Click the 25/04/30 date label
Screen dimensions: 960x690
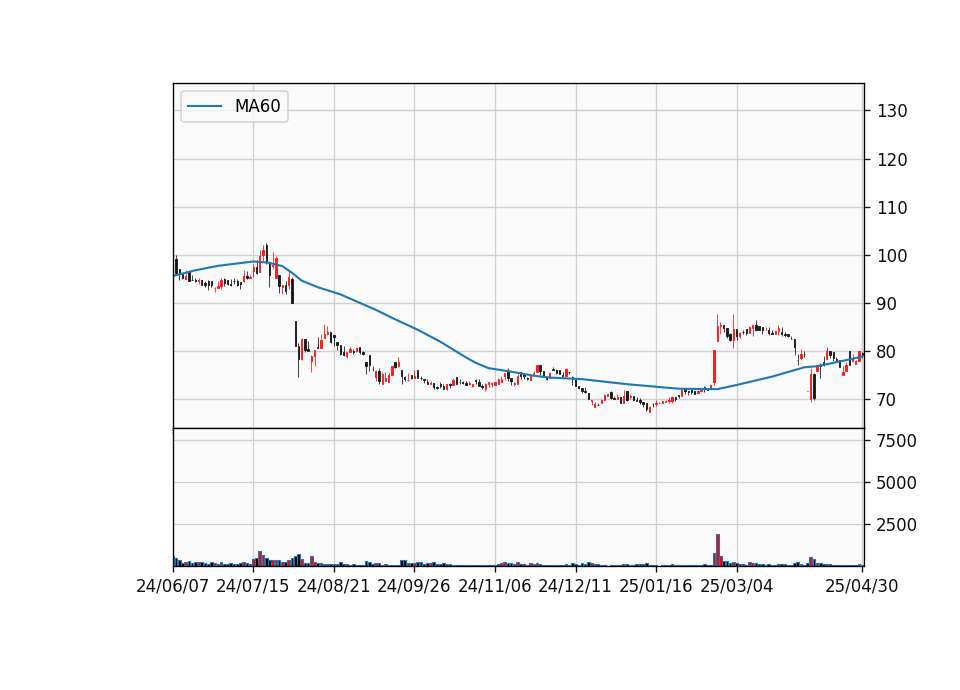pos(861,586)
